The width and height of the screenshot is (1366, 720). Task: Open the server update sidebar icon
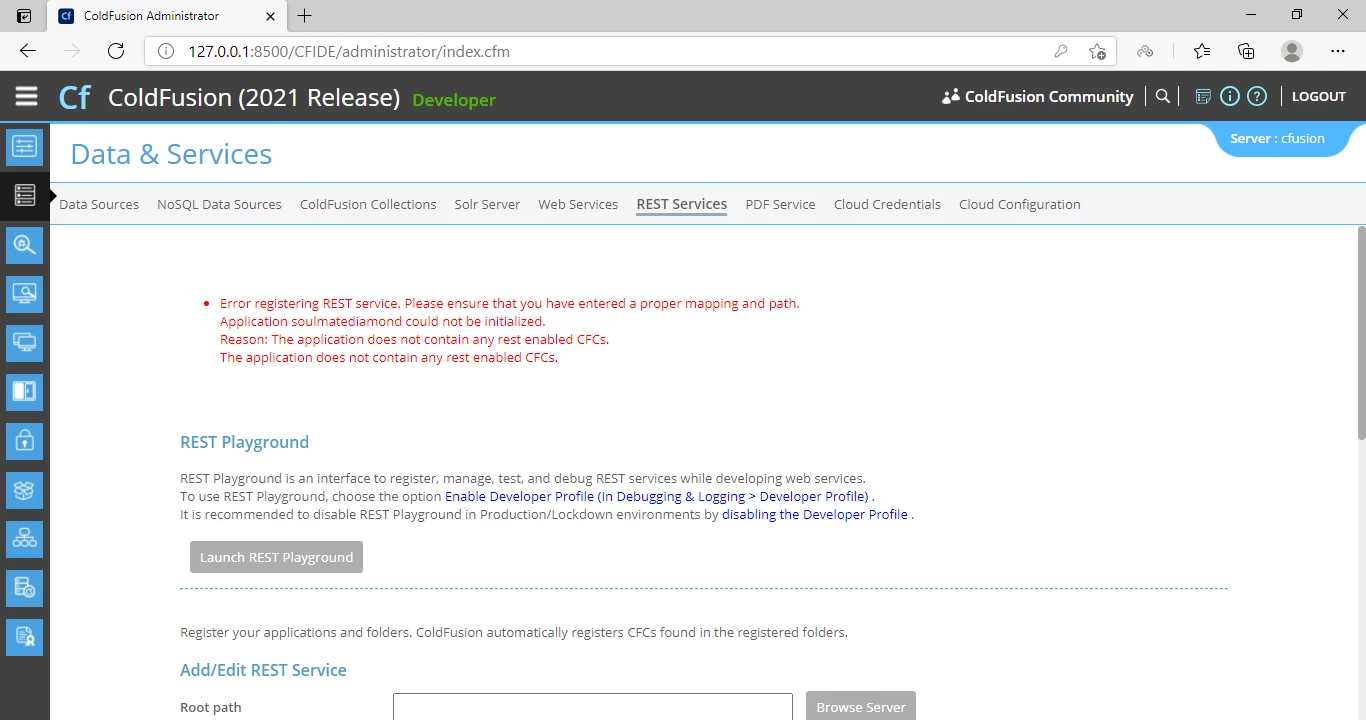point(24,588)
